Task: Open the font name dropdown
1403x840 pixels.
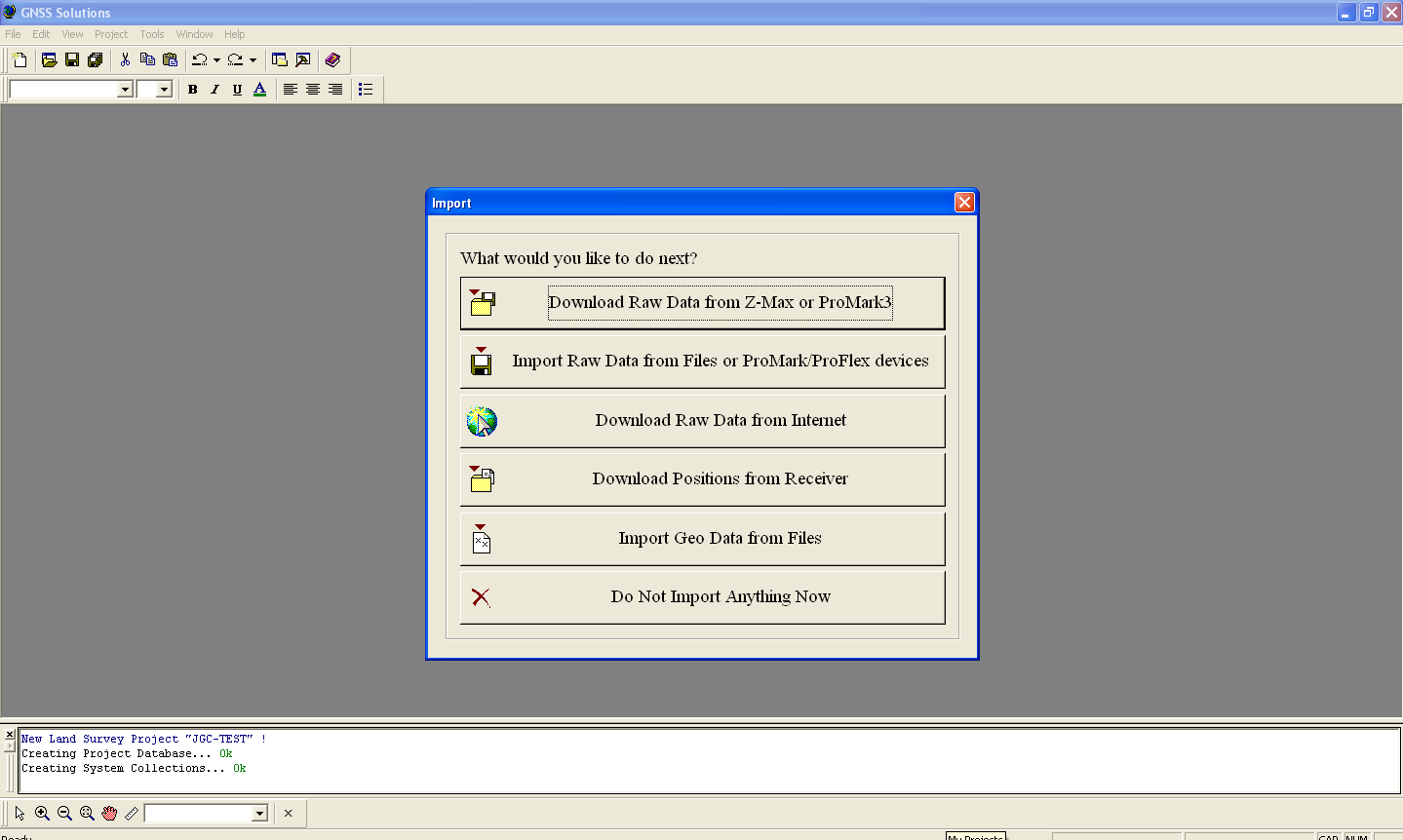Action: click(125, 90)
